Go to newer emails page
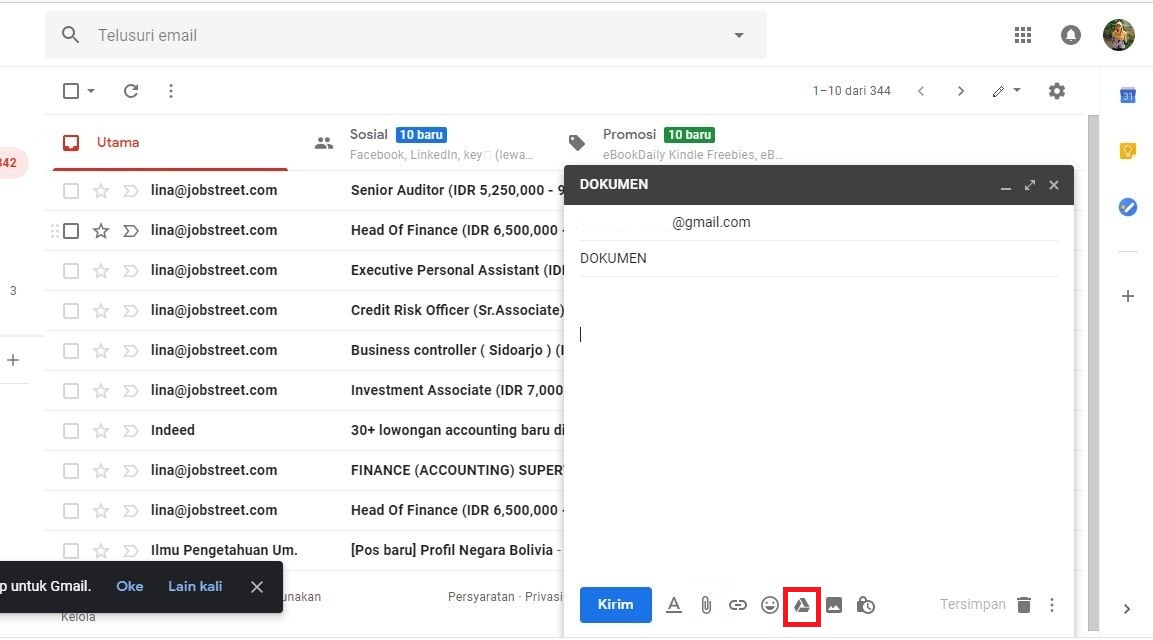 click(921, 90)
